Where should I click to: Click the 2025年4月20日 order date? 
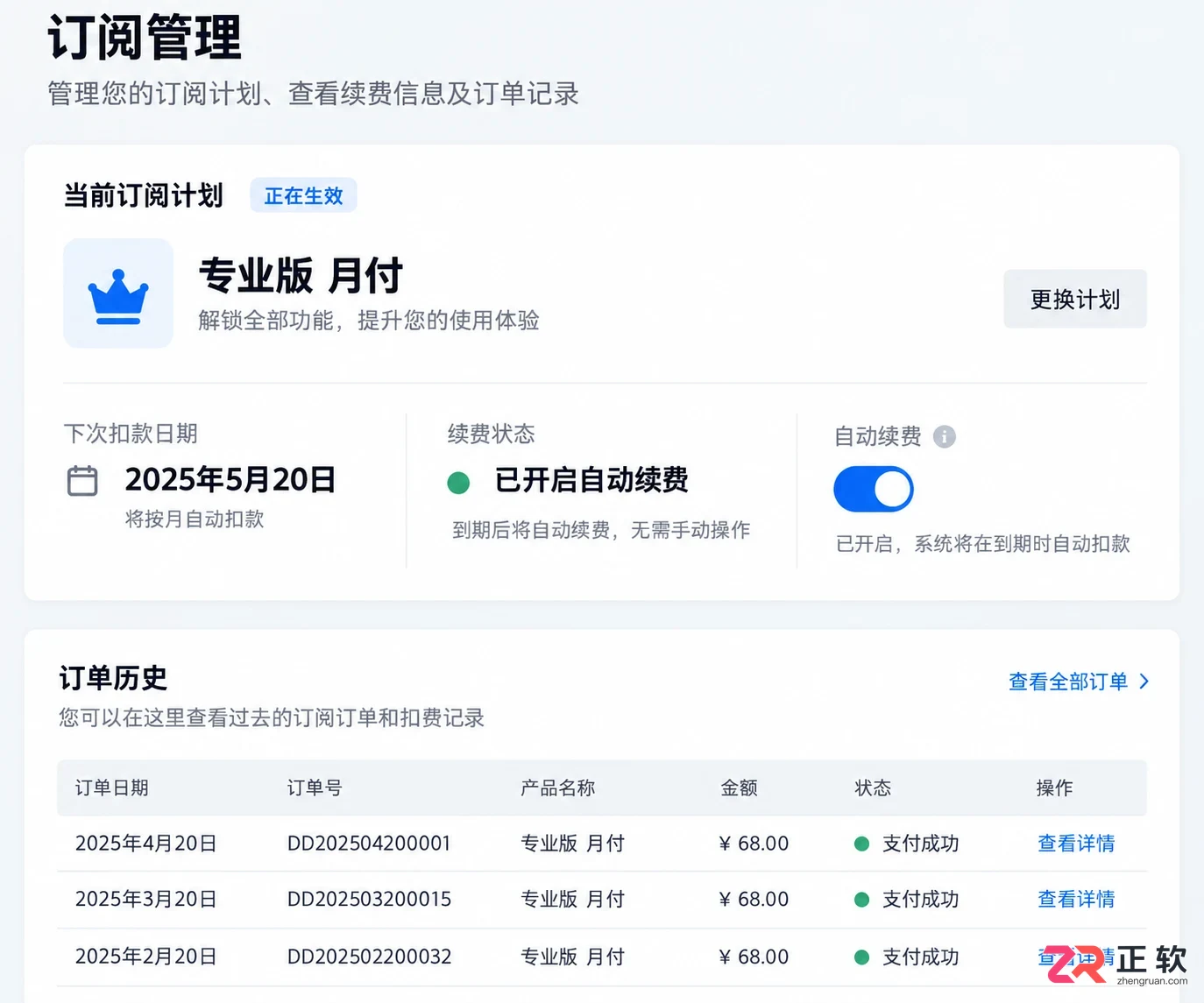tap(145, 844)
